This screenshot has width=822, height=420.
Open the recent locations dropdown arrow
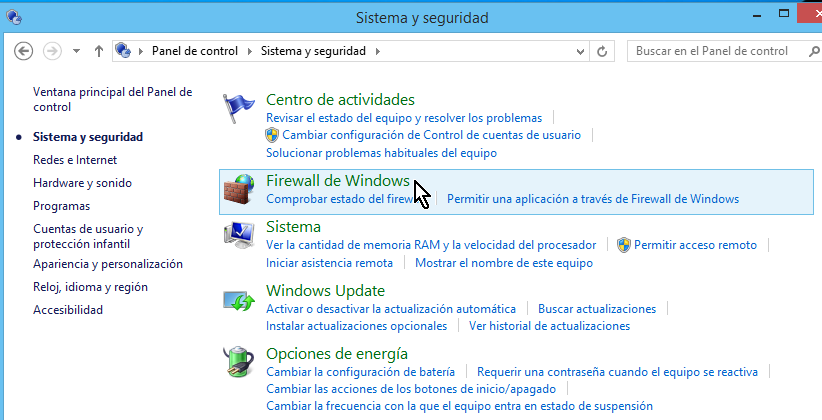click(77, 51)
